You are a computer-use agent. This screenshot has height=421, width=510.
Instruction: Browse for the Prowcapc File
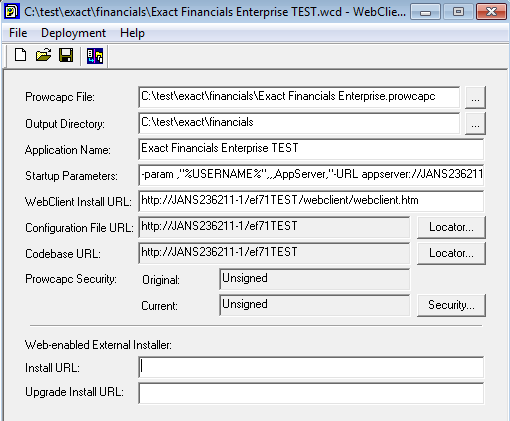click(x=475, y=98)
